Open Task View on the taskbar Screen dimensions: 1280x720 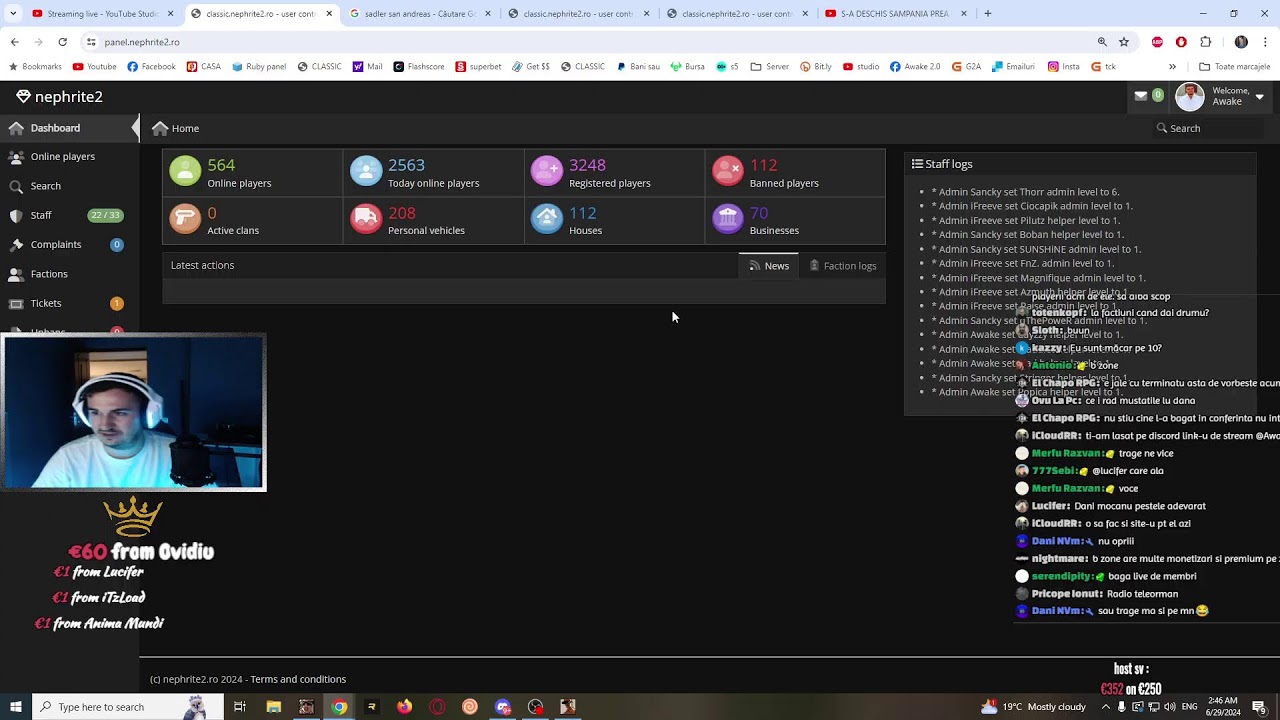coord(240,707)
